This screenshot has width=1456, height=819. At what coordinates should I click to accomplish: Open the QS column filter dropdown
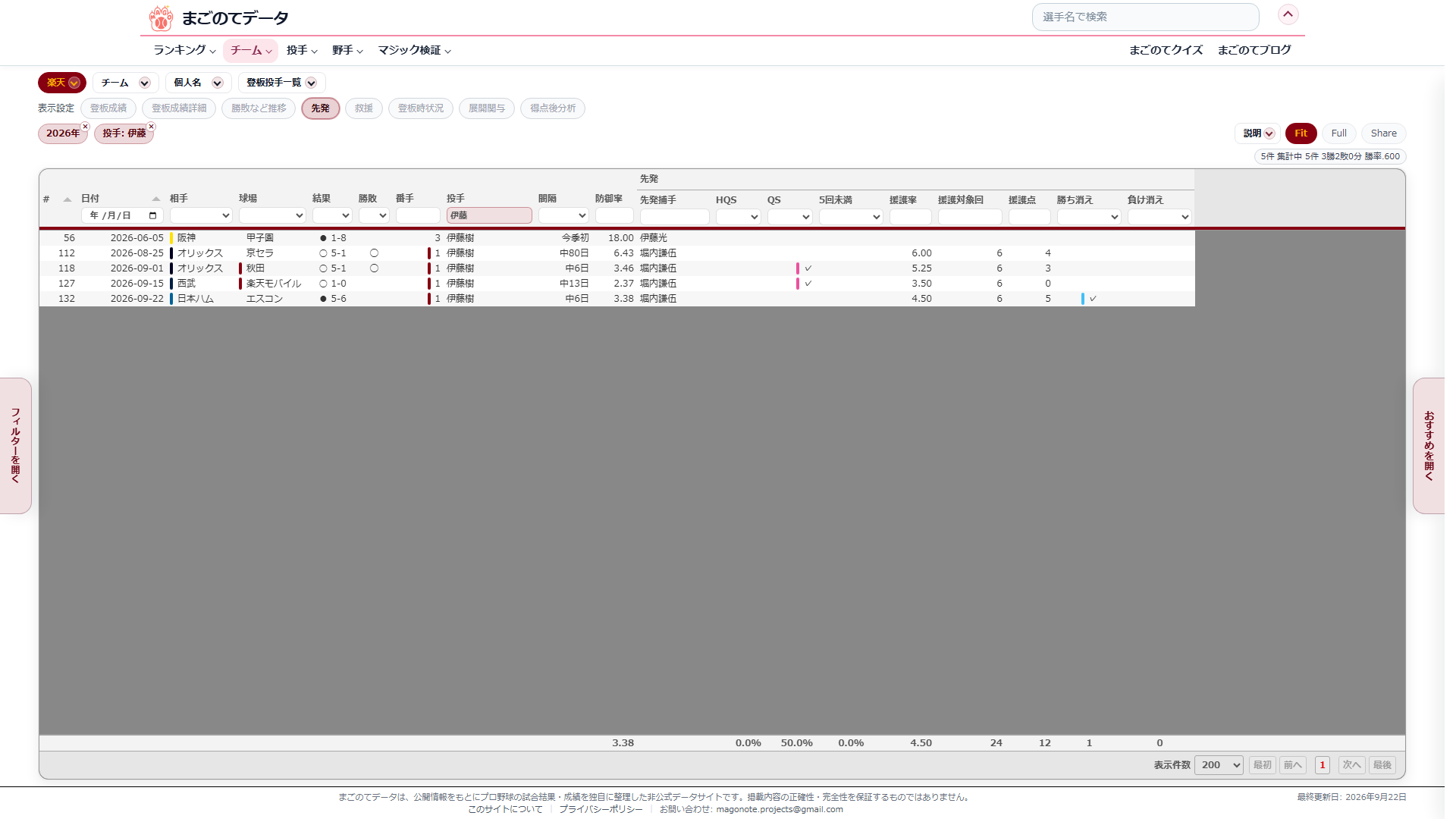coord(789,217)
